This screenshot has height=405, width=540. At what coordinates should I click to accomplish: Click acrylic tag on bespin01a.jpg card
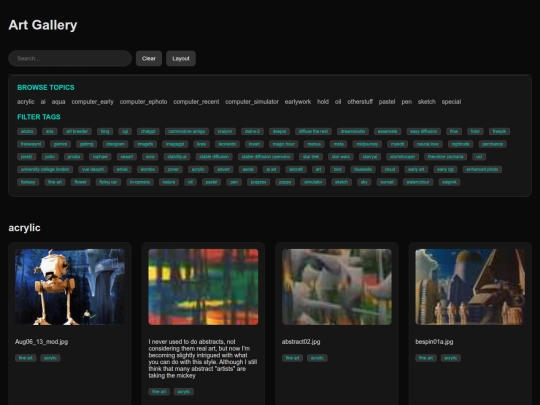coord(450,358)
